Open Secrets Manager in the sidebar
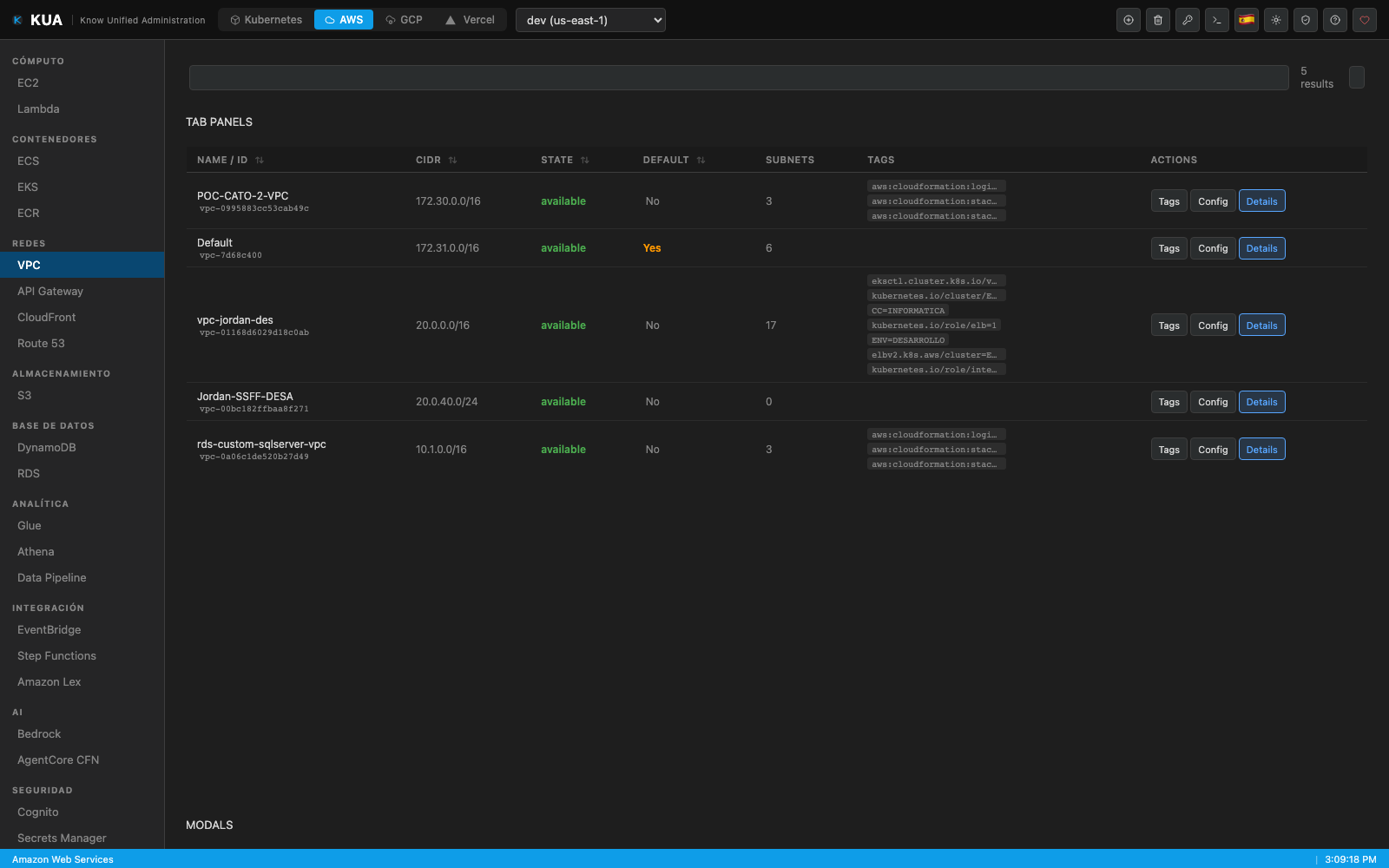 [82, 838]
